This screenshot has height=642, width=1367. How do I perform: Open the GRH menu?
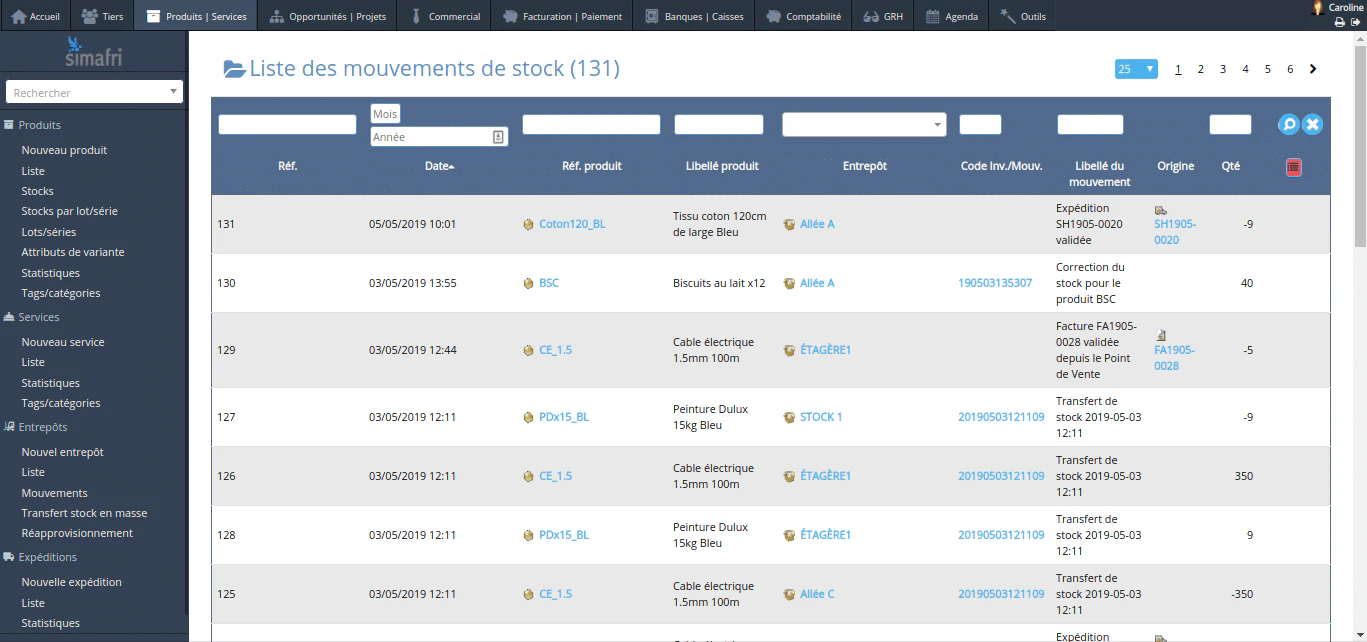coord(882,16)
